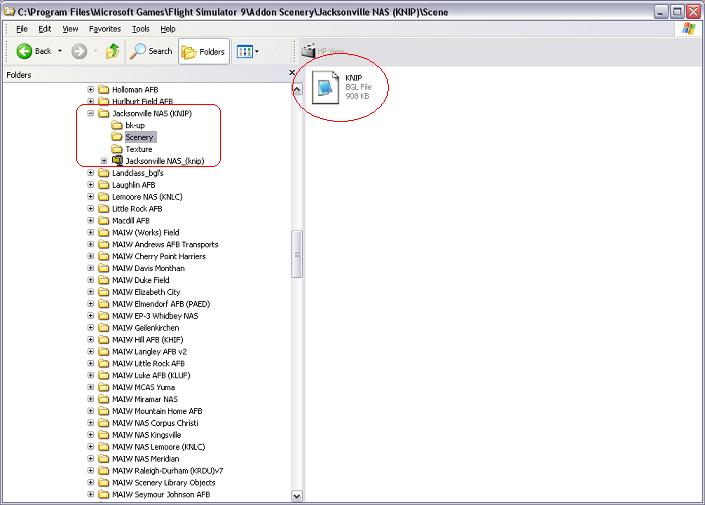Image resolution: width=705 pixels, height=505 pixels.
Task: Toggle the Folders pane button
Action: (x=204, y=52)
